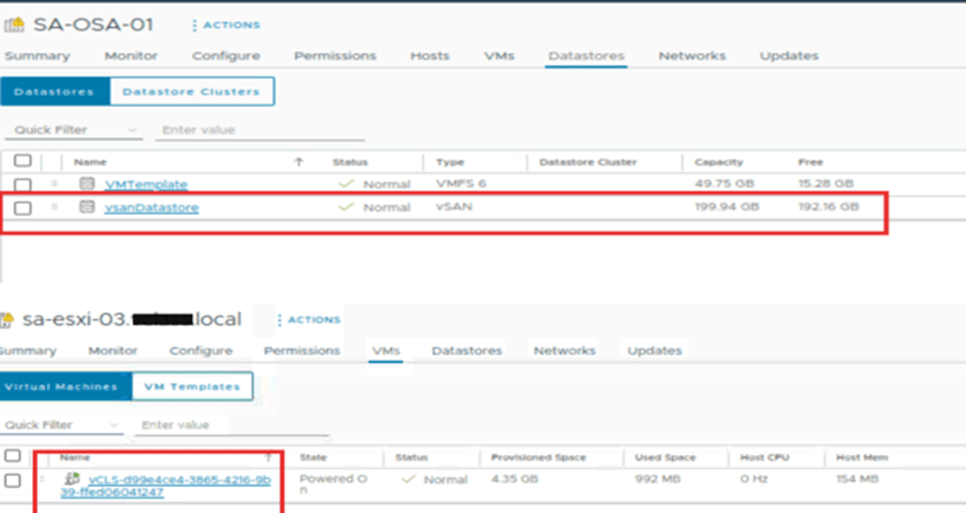Select the vCLS virtual machine checkbox
Viewport: 966px width, 513px height.
(x=12, y=480)
